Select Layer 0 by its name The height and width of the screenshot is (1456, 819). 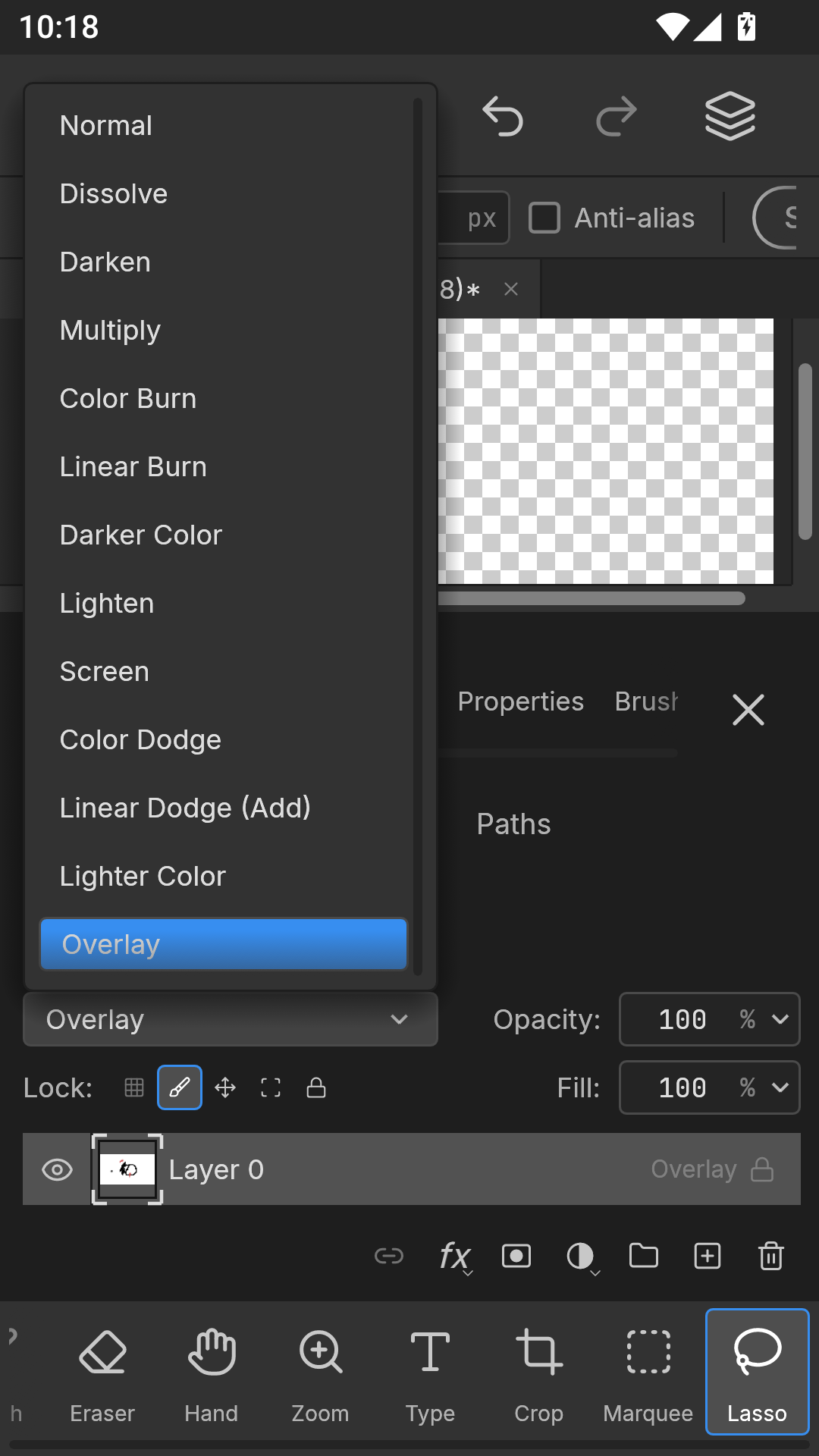pyautogui.click(x=216, y=1169)
